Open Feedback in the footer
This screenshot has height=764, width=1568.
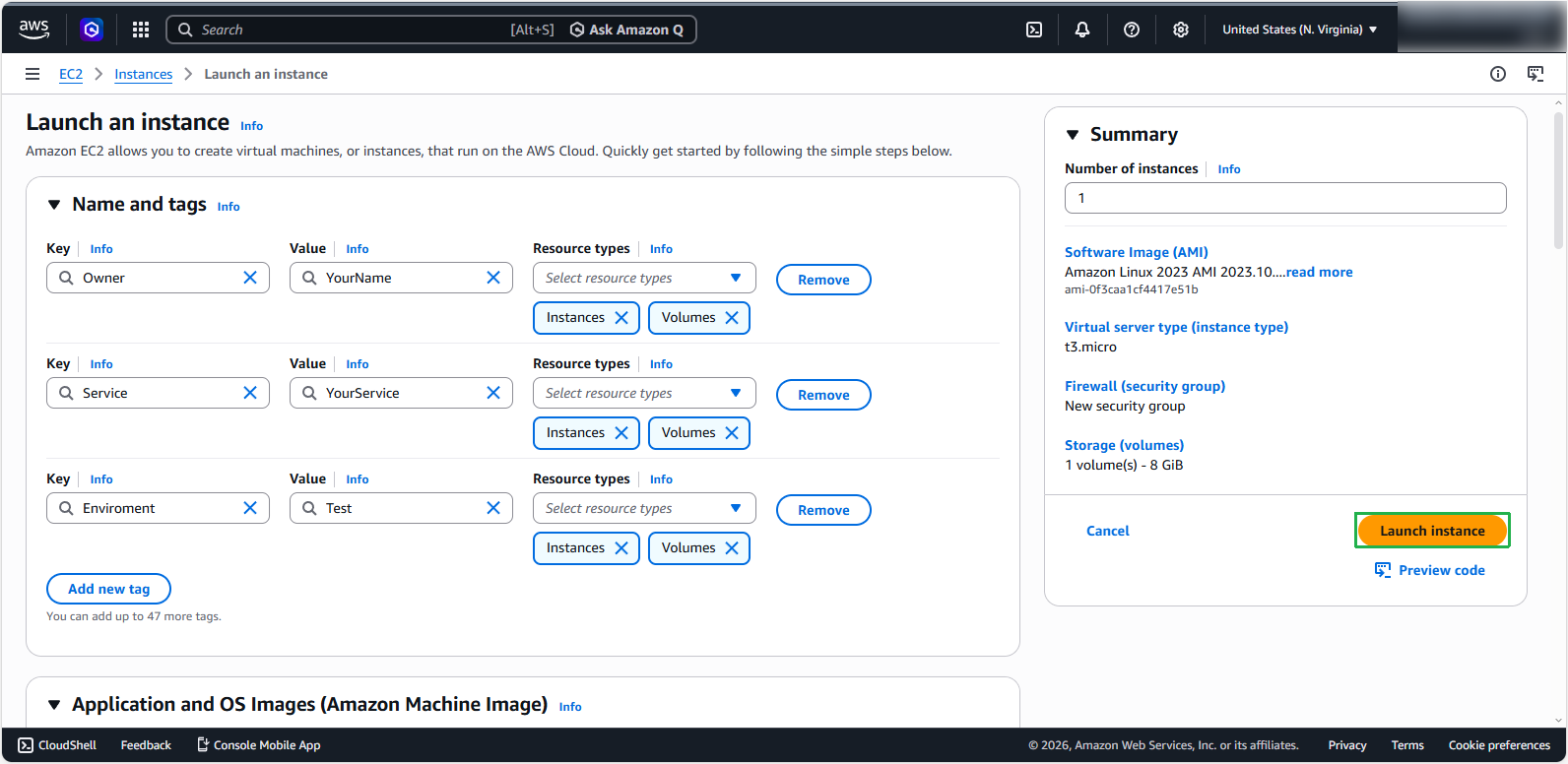(146, 745)
